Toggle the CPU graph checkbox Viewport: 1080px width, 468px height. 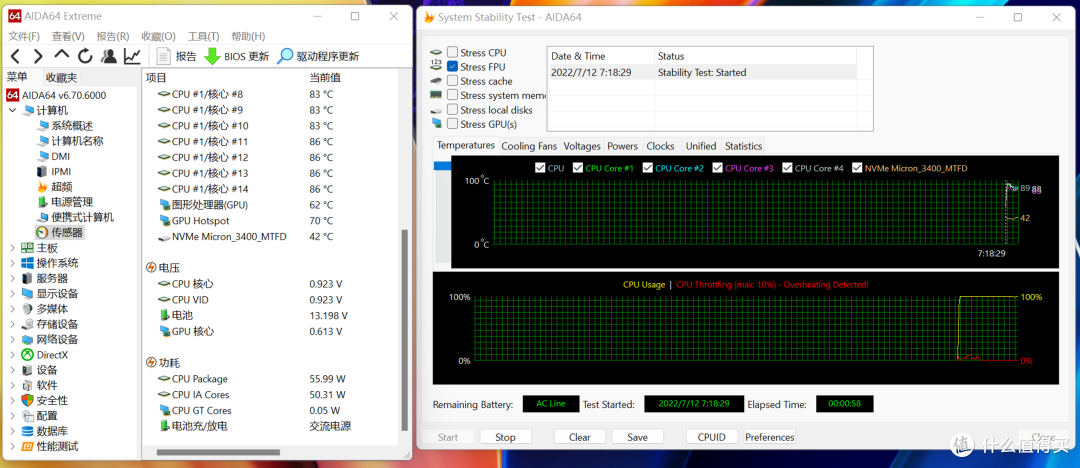(x=540, y=167)
